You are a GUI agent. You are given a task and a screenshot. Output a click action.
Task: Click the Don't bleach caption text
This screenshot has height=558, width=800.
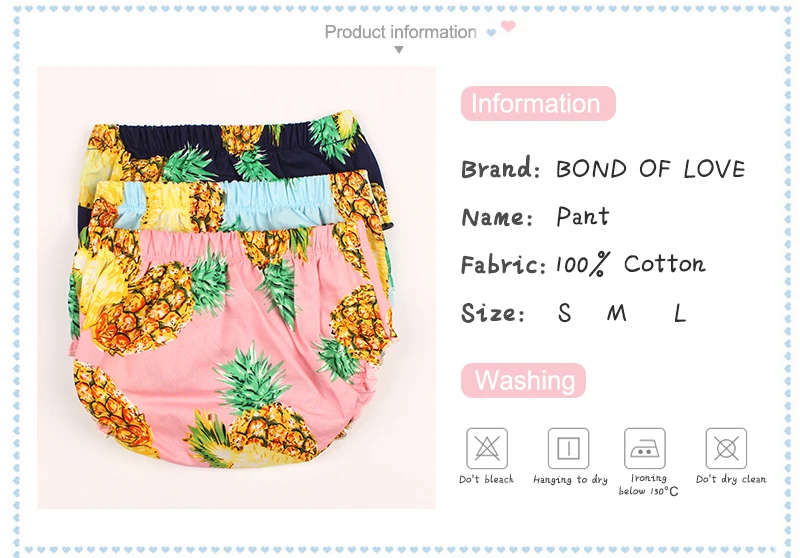[x=486, y=479]
